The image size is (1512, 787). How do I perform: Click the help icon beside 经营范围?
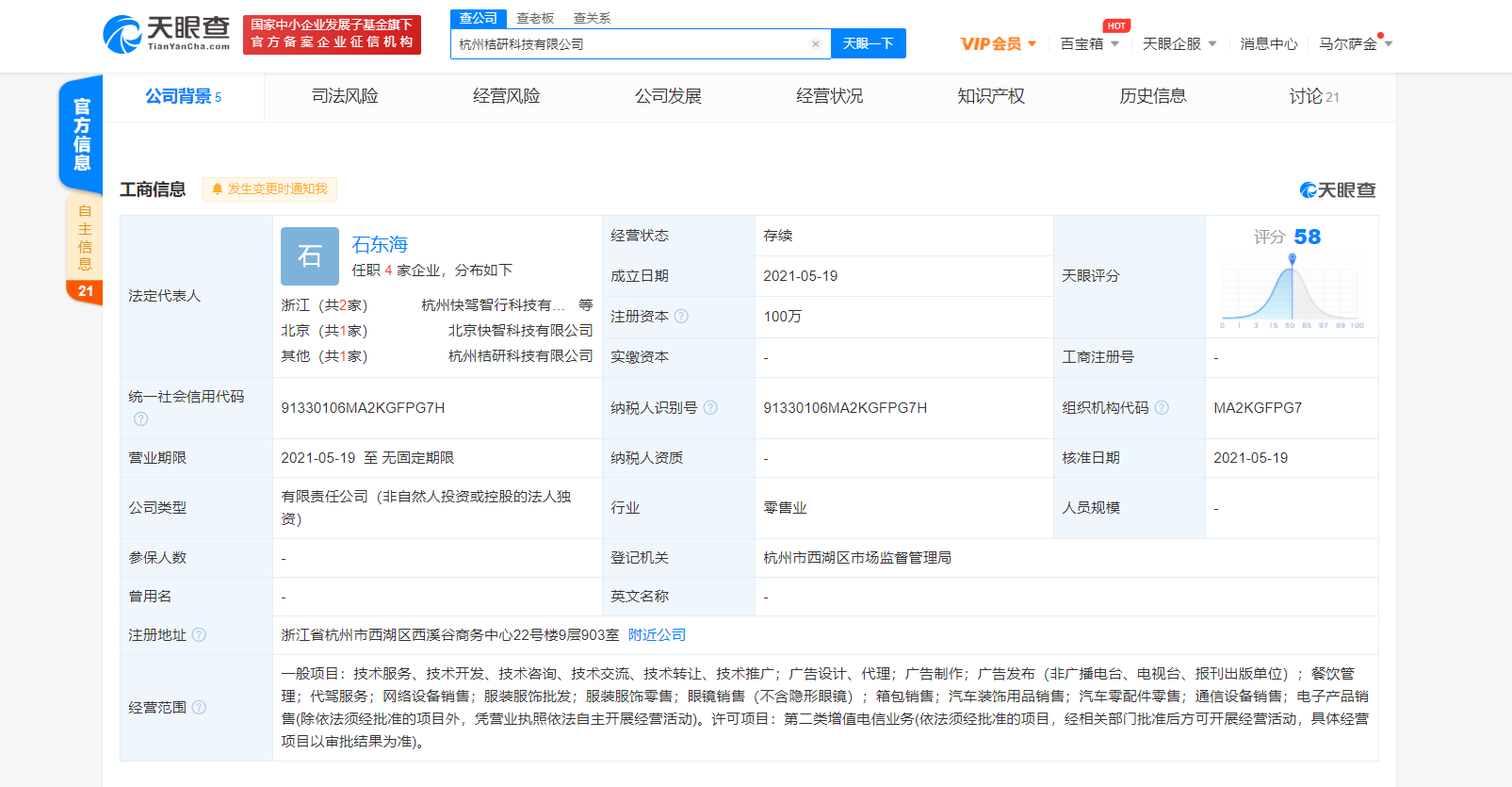coord(199,708)
